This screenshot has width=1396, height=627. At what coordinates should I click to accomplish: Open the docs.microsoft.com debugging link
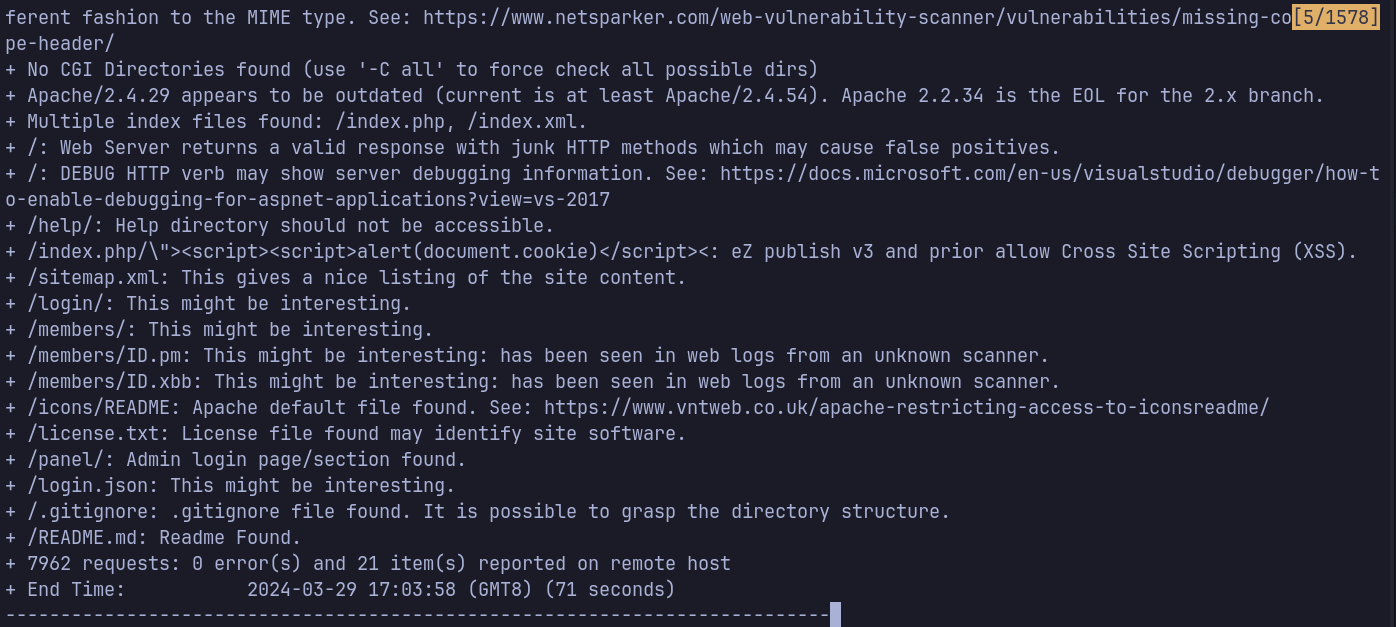[x=1049, y=174]
